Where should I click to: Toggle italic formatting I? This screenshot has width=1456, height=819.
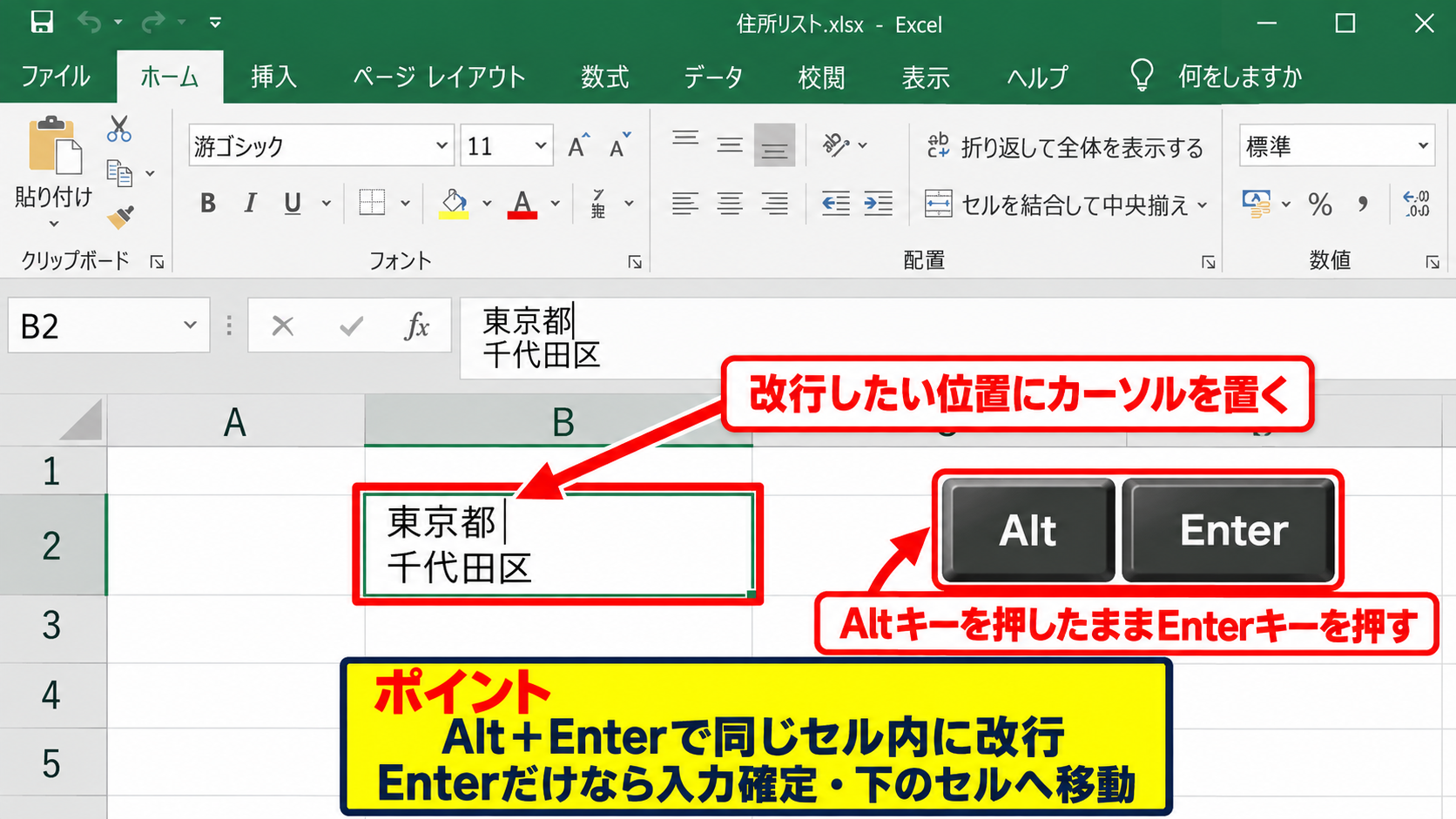tap(251, 204)
